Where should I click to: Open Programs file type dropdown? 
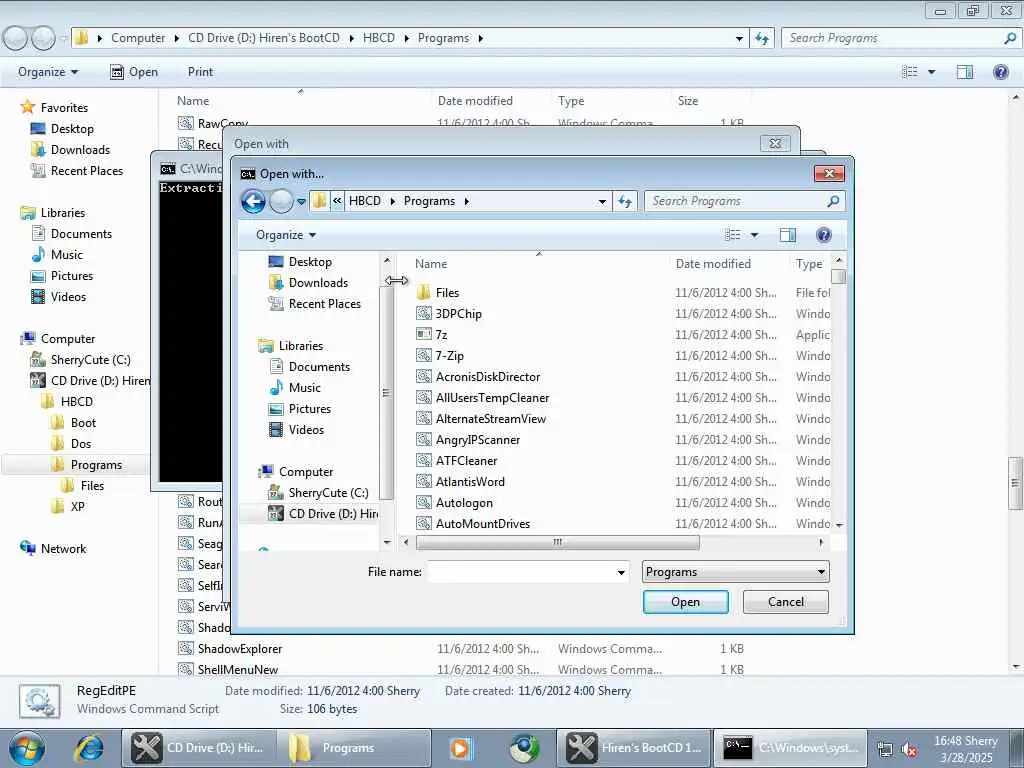(735, 572)
